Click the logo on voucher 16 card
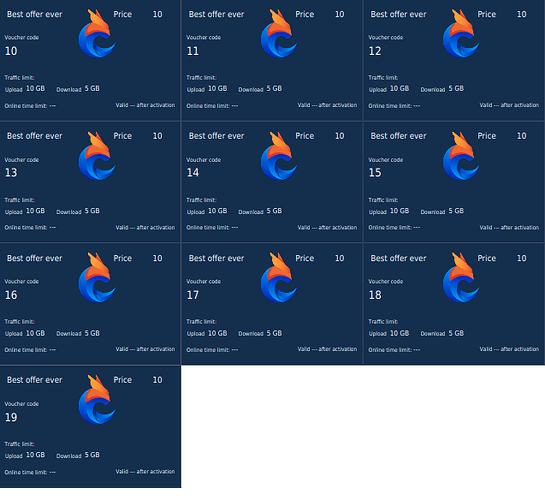The image size is (545, 500). click(x=97, y=277)
